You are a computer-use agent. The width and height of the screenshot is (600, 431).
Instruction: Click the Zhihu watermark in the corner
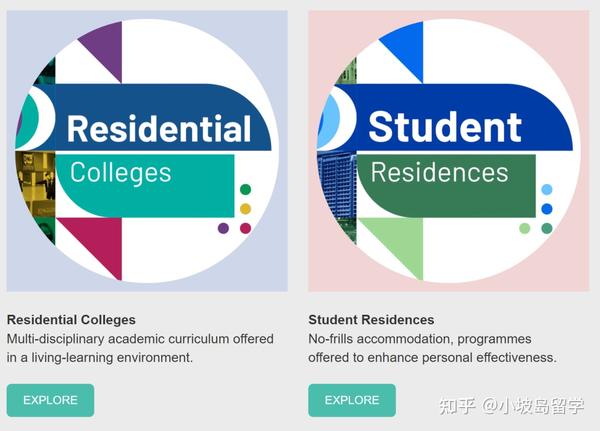pos(520,406)
